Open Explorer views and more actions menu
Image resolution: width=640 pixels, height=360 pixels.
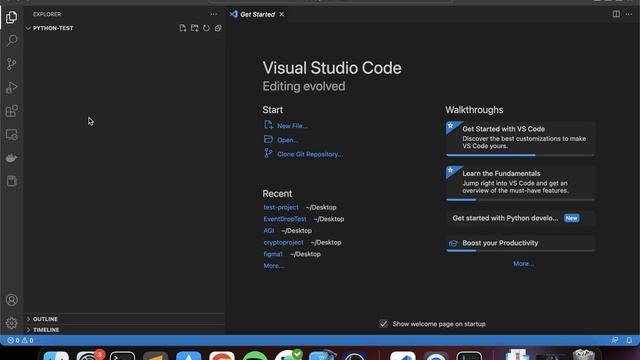point(213,14)
